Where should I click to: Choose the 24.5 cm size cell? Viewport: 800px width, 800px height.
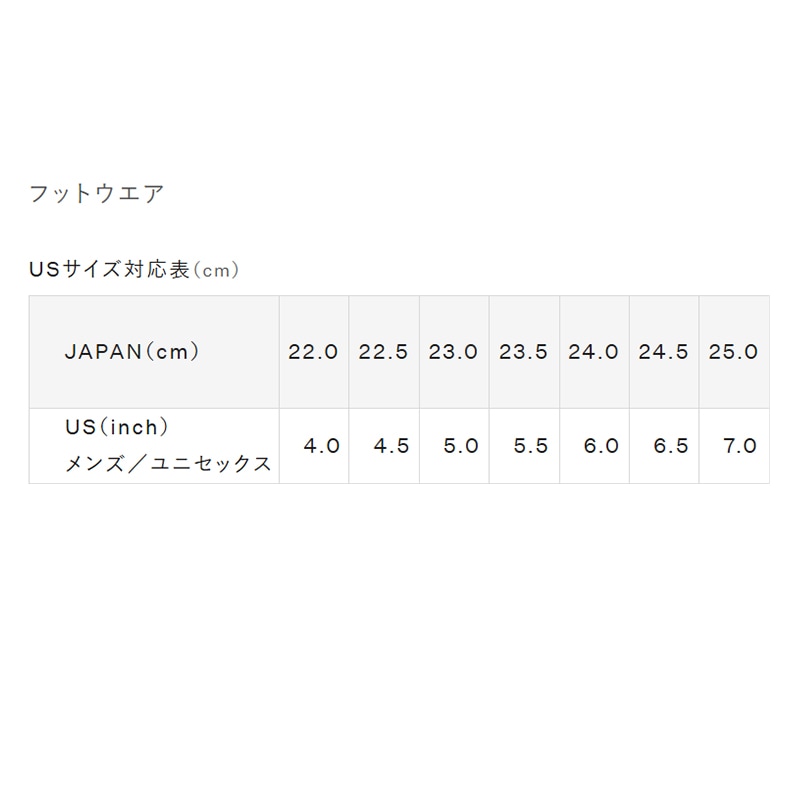click(x=664, y=352)
